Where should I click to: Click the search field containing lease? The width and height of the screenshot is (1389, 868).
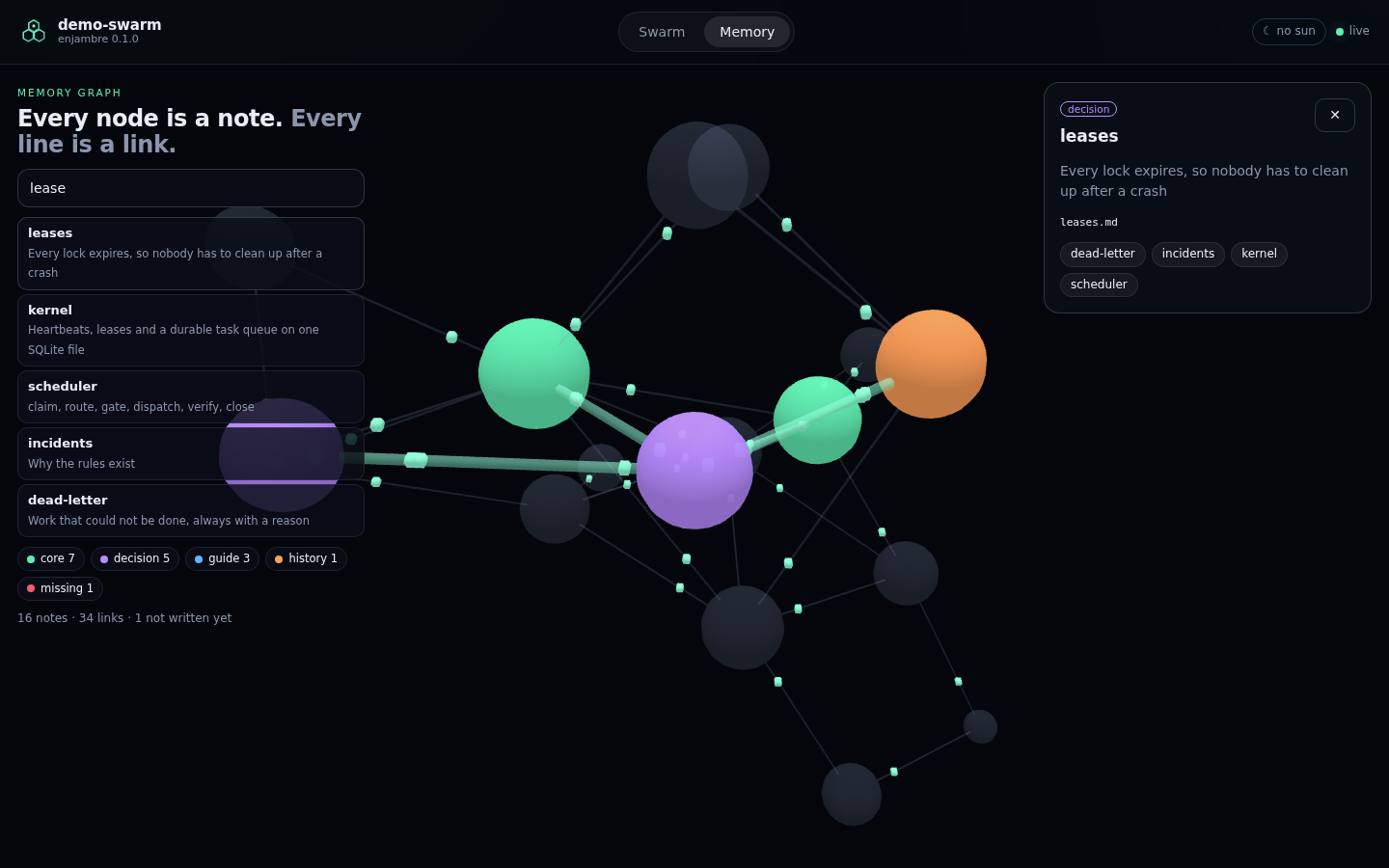click(191, 188)
